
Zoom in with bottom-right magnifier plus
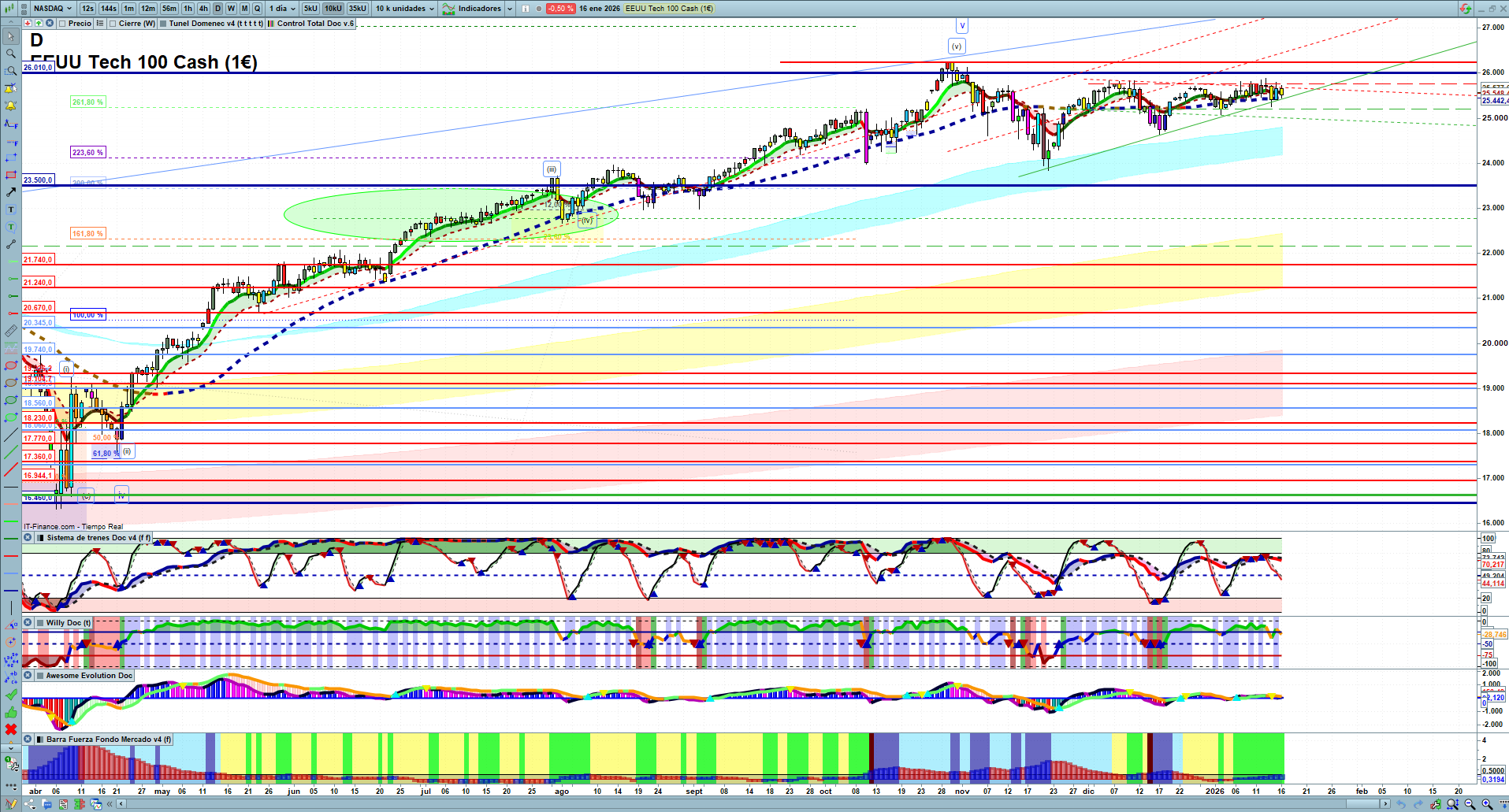coord(1487,804)
